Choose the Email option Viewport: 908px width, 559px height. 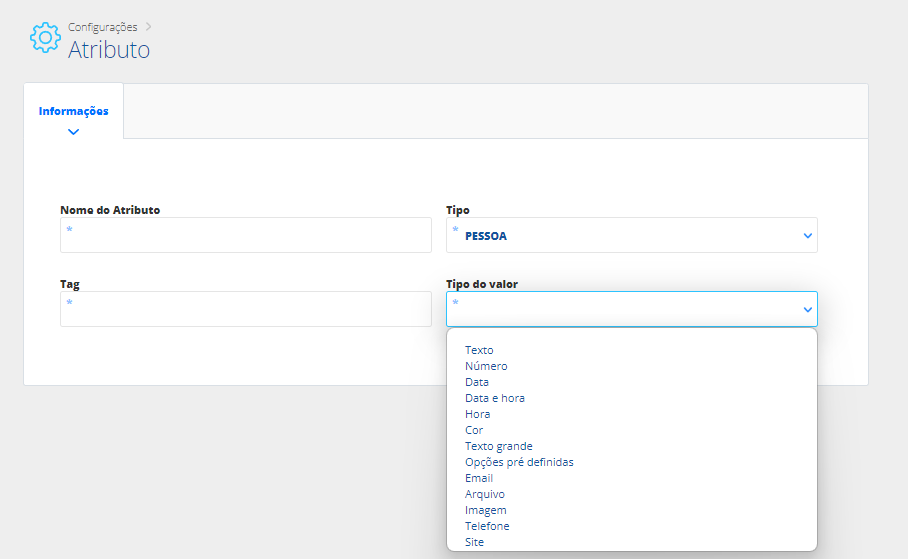tap(479, 478)
